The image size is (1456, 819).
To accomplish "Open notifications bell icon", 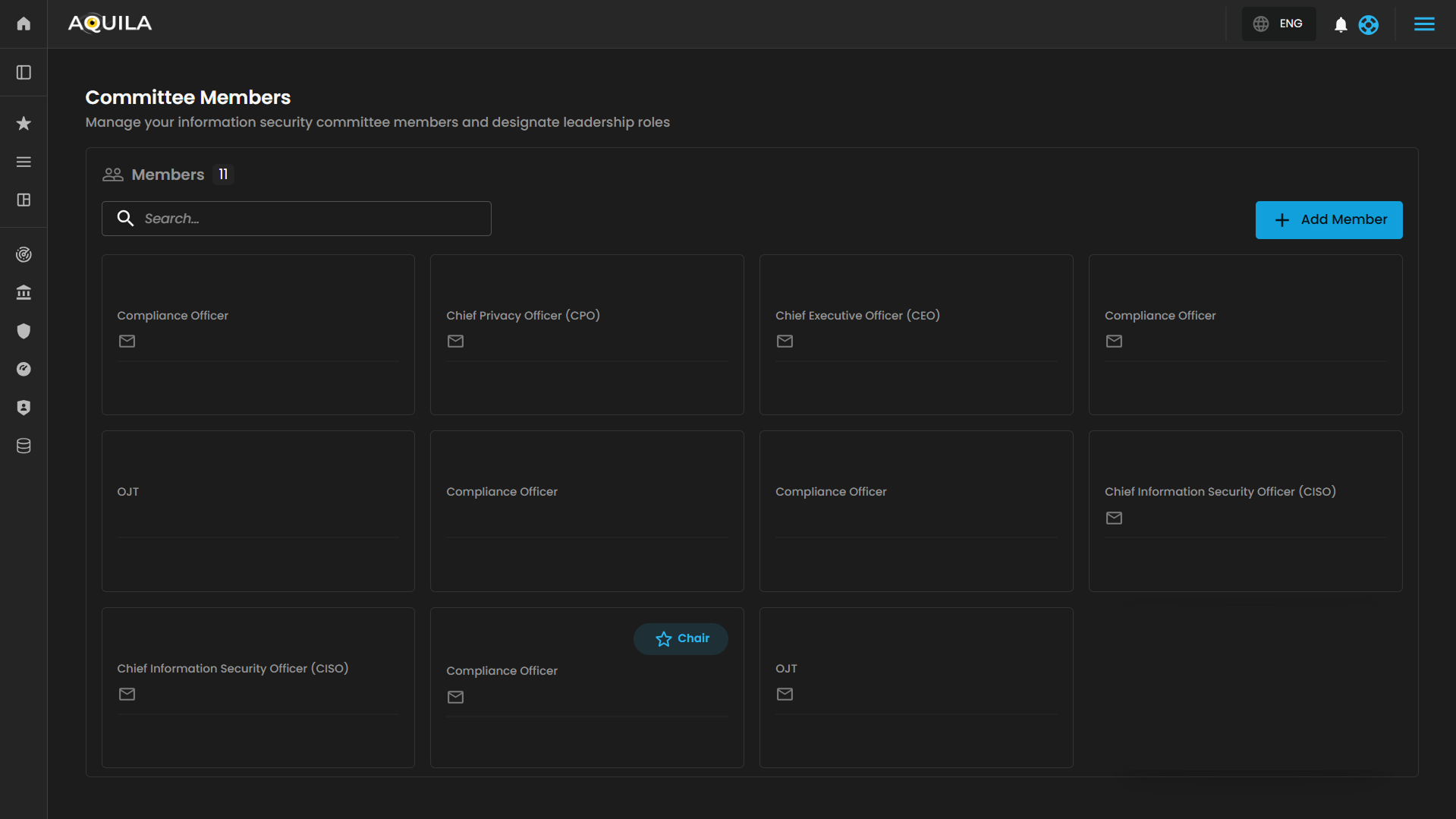I will 1341,25.
